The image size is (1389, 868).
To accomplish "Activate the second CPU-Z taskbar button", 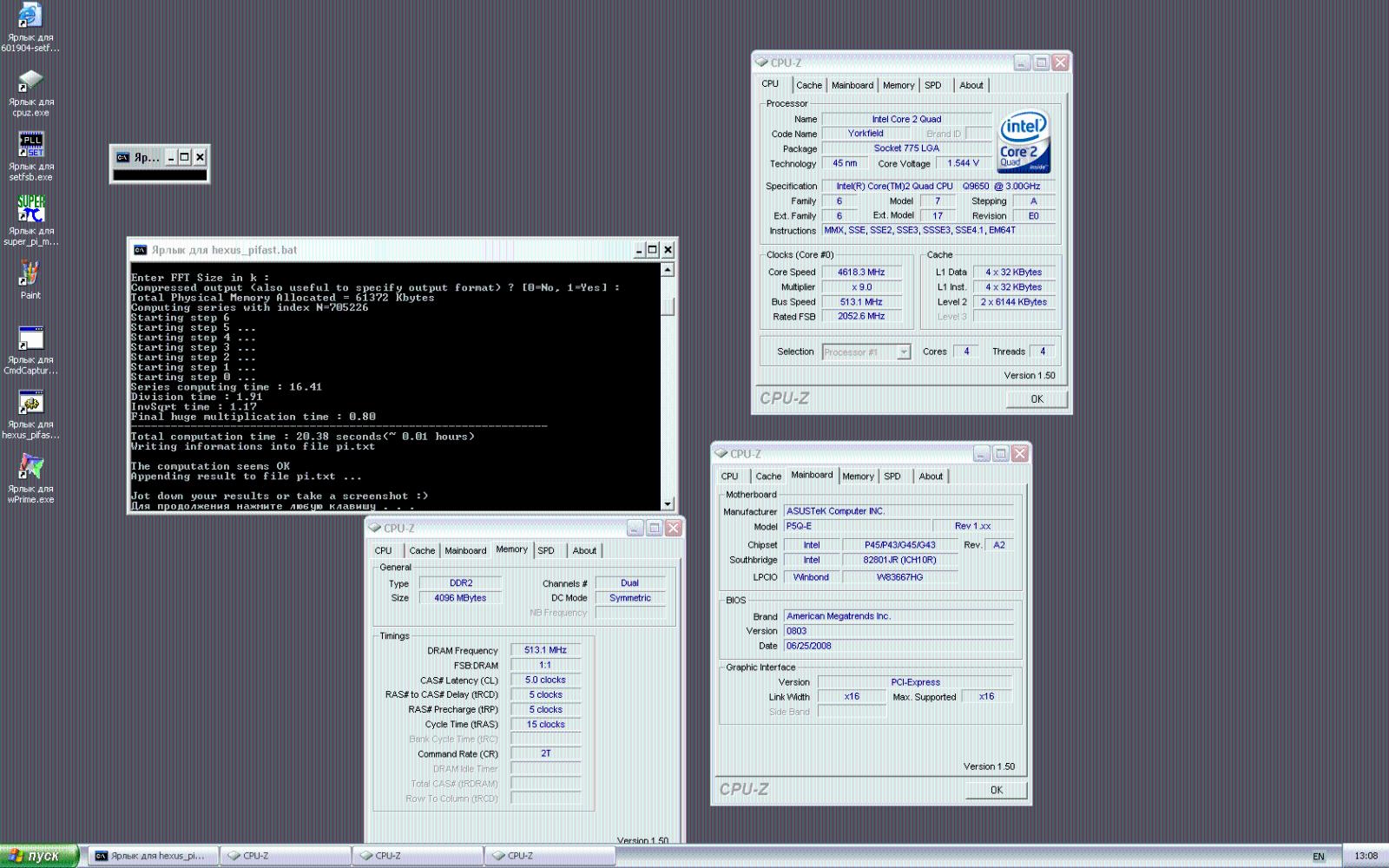I will pyautogui.click(x=418, y=856).
